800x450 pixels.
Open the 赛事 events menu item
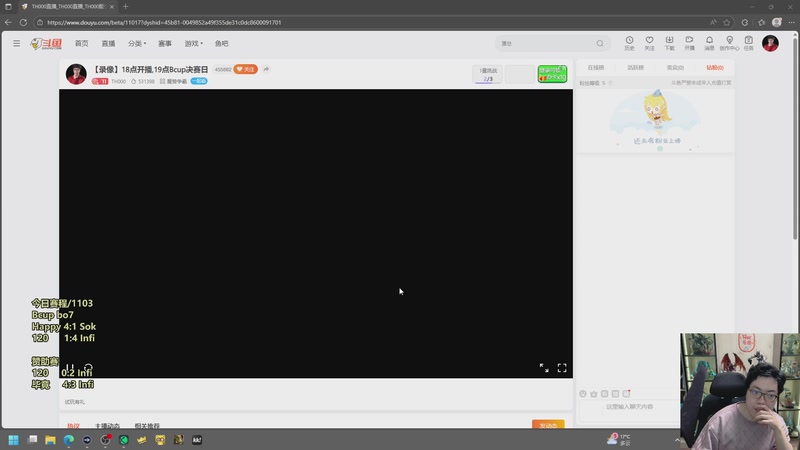click(165, 43)
